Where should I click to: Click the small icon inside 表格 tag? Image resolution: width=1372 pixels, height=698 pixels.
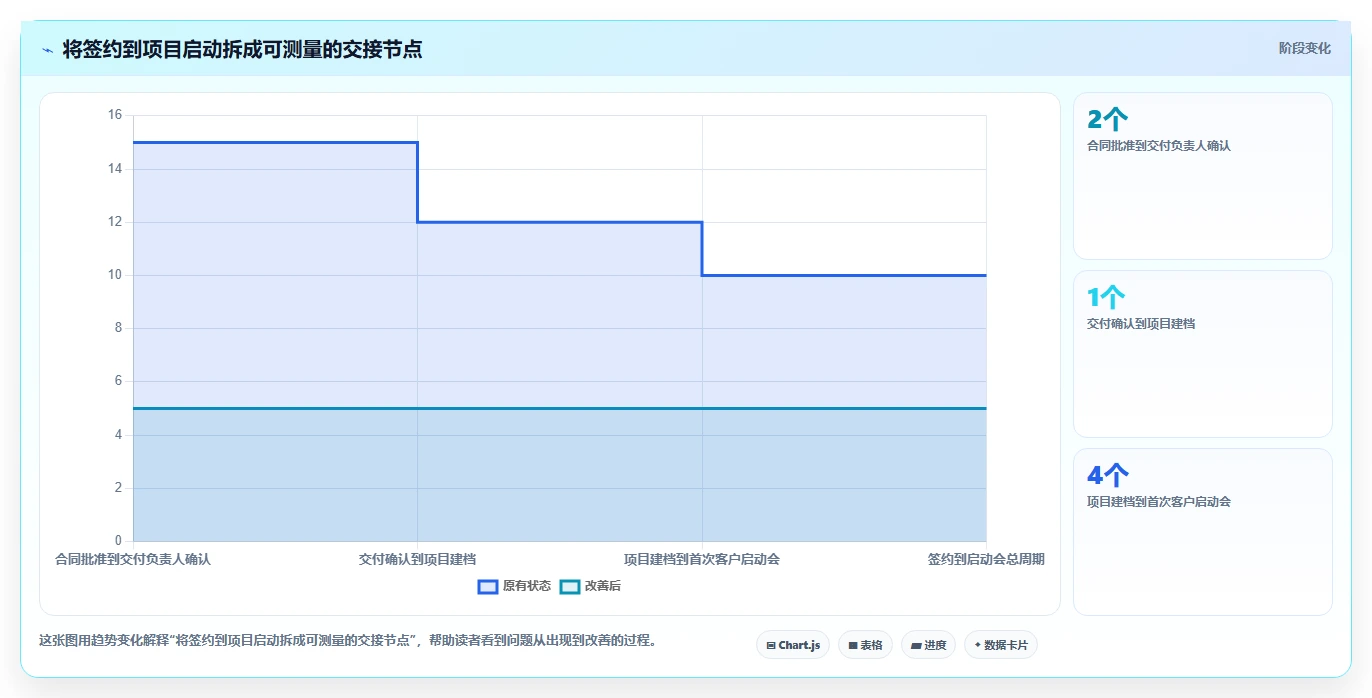(853, 646)
